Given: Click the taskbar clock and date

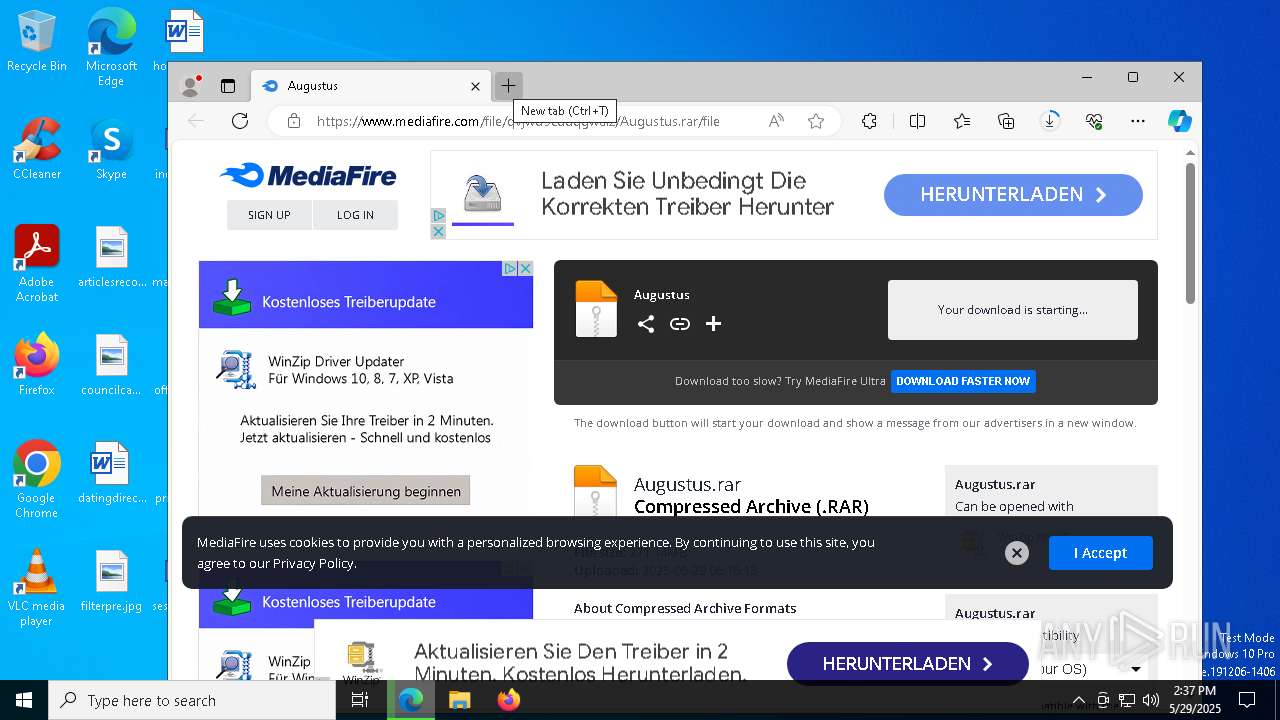Looking at the screenshot, I should pyautogui.click(x=1195, y=700).
